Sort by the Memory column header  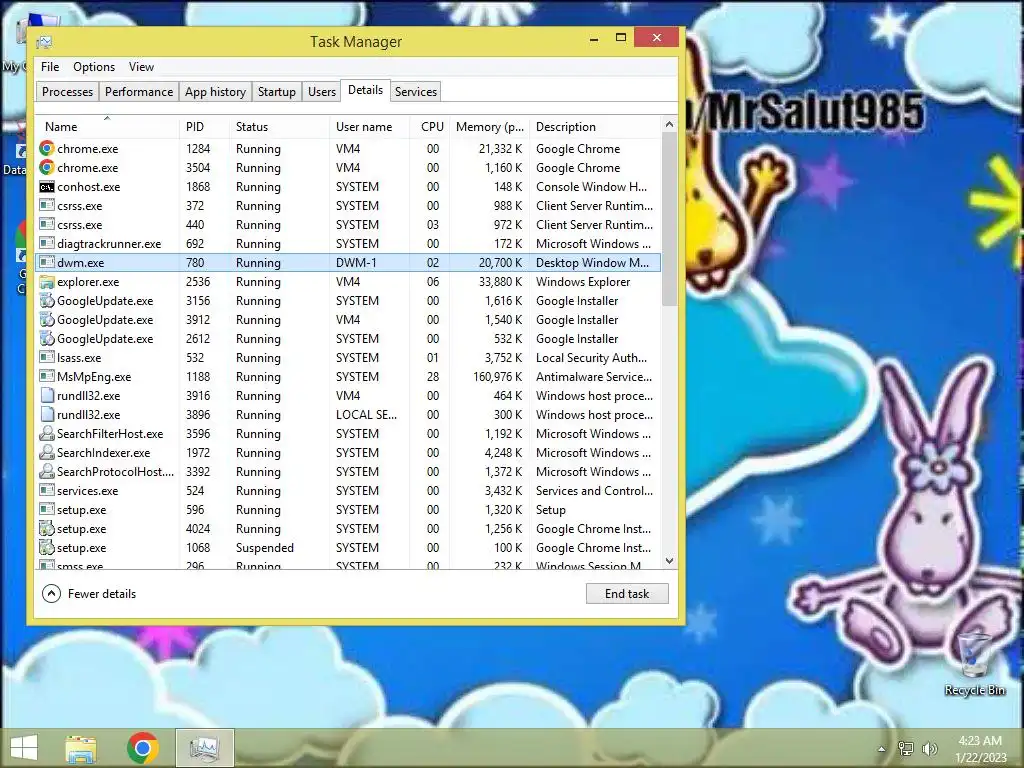tap(490, 127)
